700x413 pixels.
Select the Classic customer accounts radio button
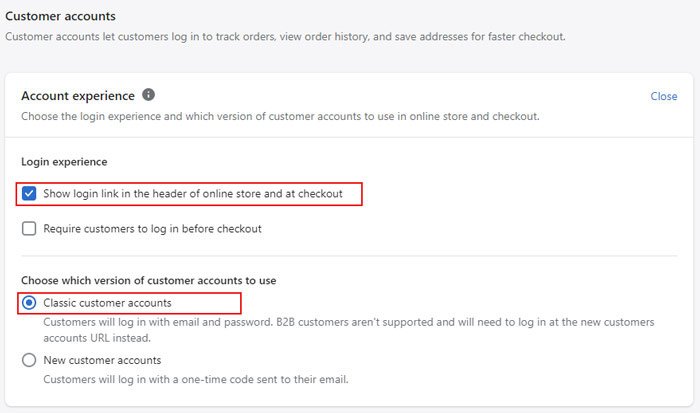29,302
